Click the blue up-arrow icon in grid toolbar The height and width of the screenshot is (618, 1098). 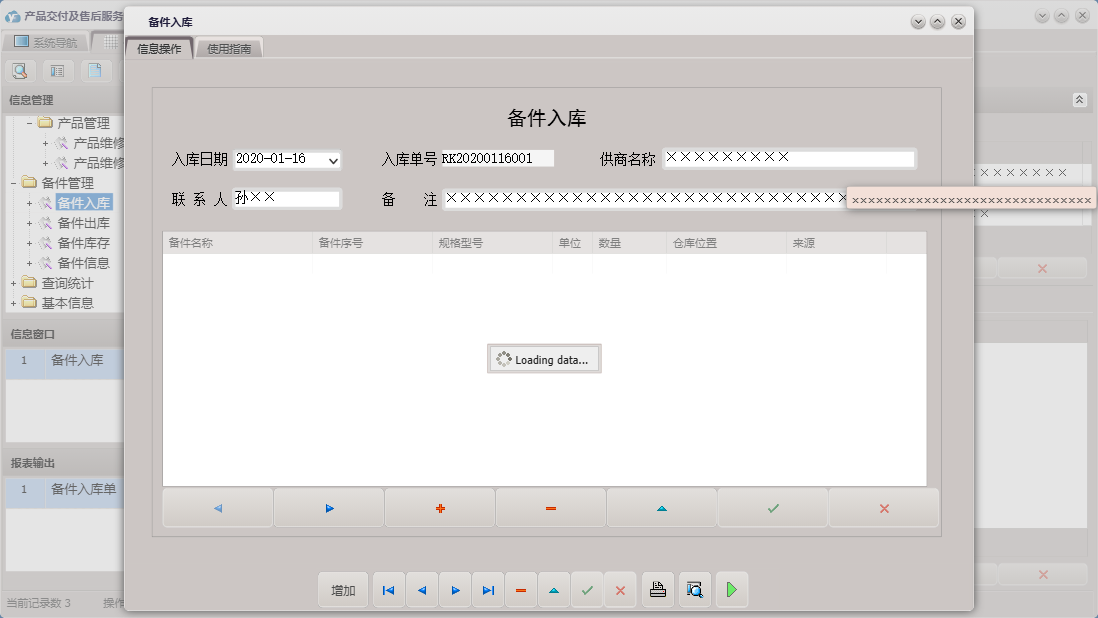pyautogui.click(x=661, y=508)
